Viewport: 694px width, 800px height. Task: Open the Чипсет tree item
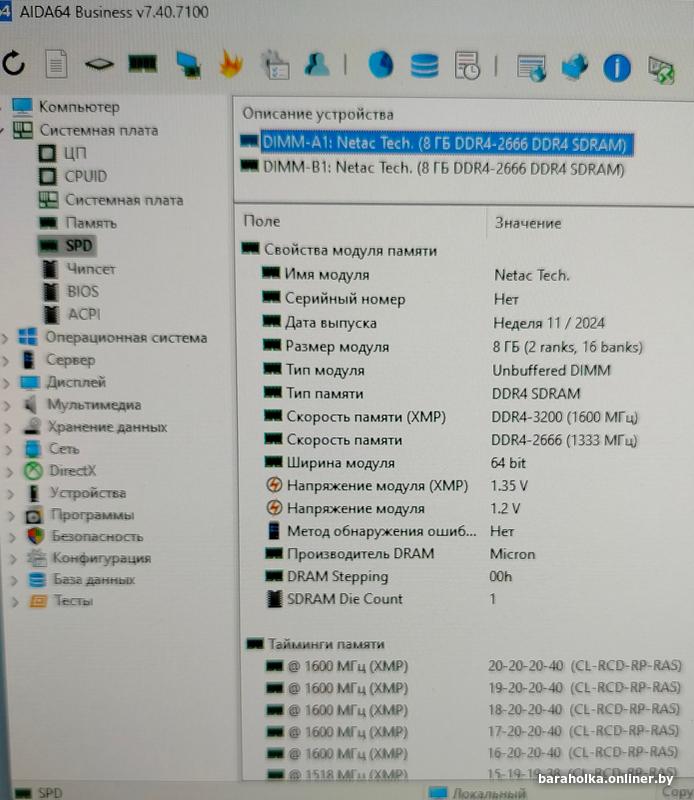click(91, 269)
